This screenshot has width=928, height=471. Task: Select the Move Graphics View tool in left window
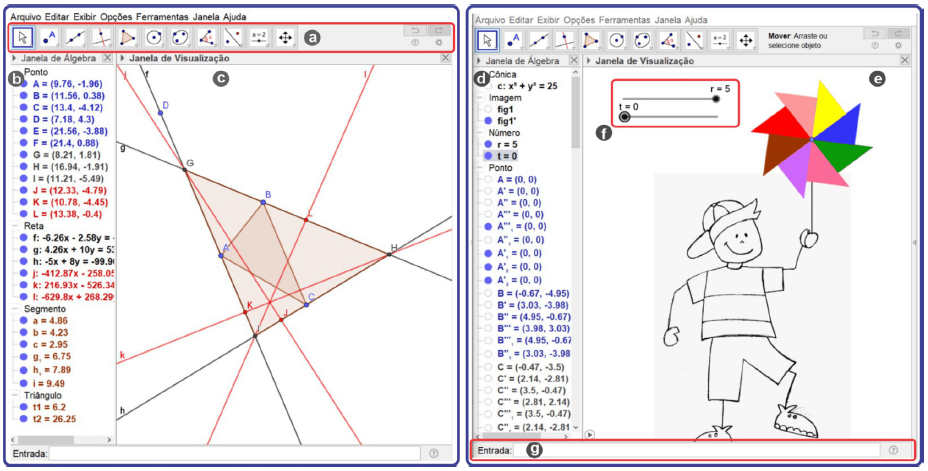(285, 38)
